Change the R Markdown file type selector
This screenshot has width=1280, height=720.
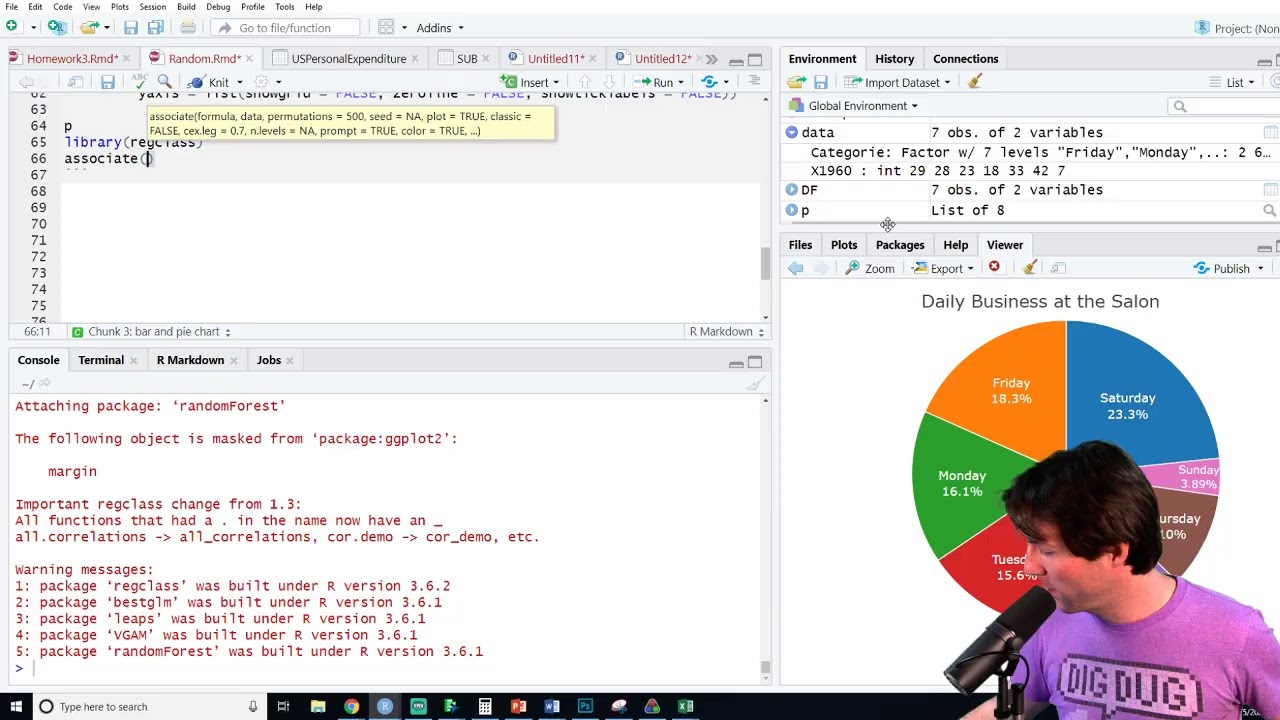[727, 331]
